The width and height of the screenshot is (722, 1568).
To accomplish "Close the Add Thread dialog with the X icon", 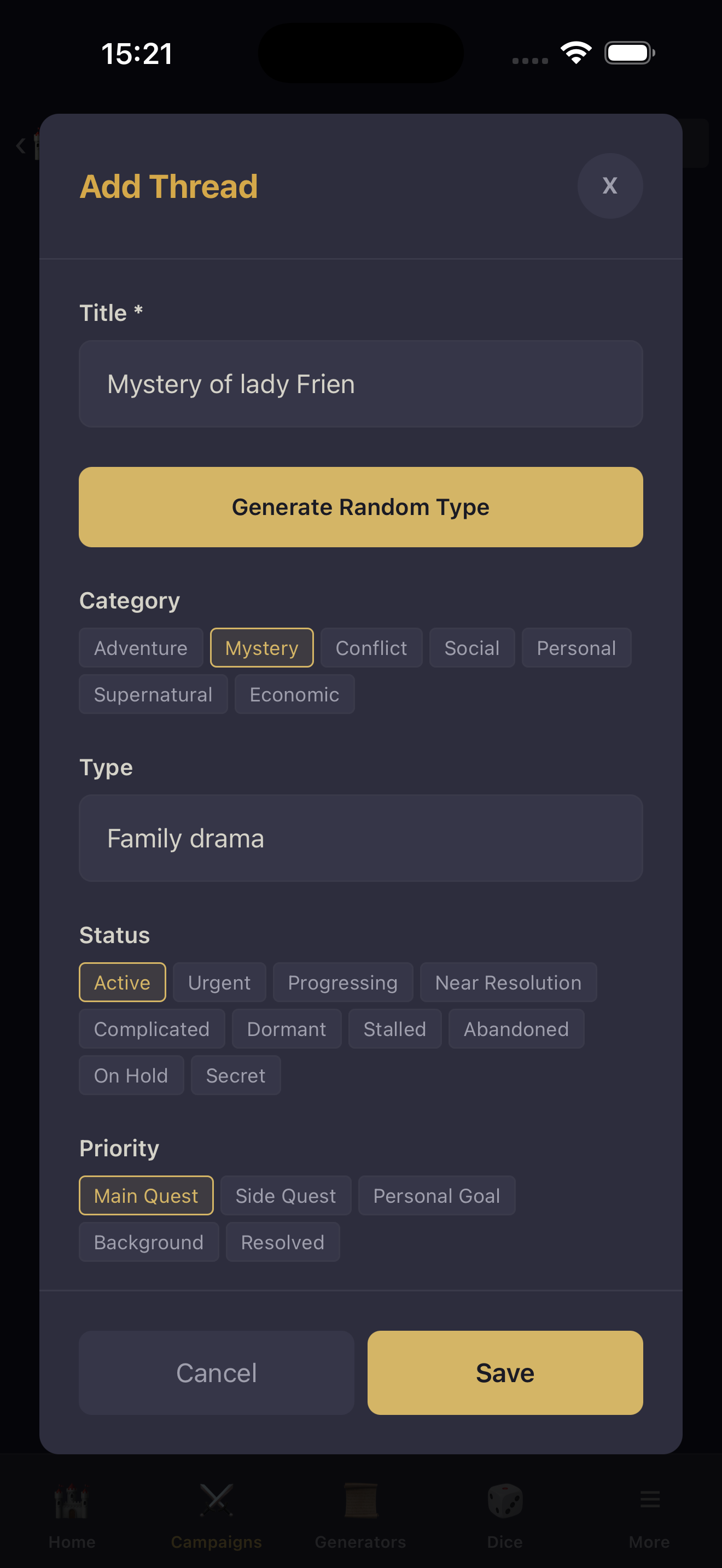I will point(609,186).
